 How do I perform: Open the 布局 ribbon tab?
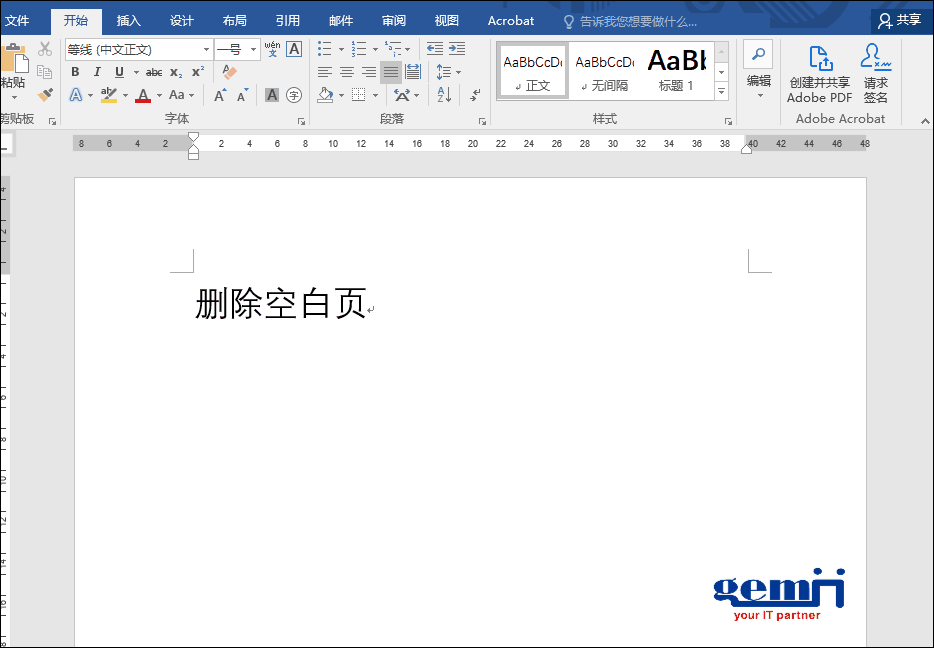(x=235, y=20)
